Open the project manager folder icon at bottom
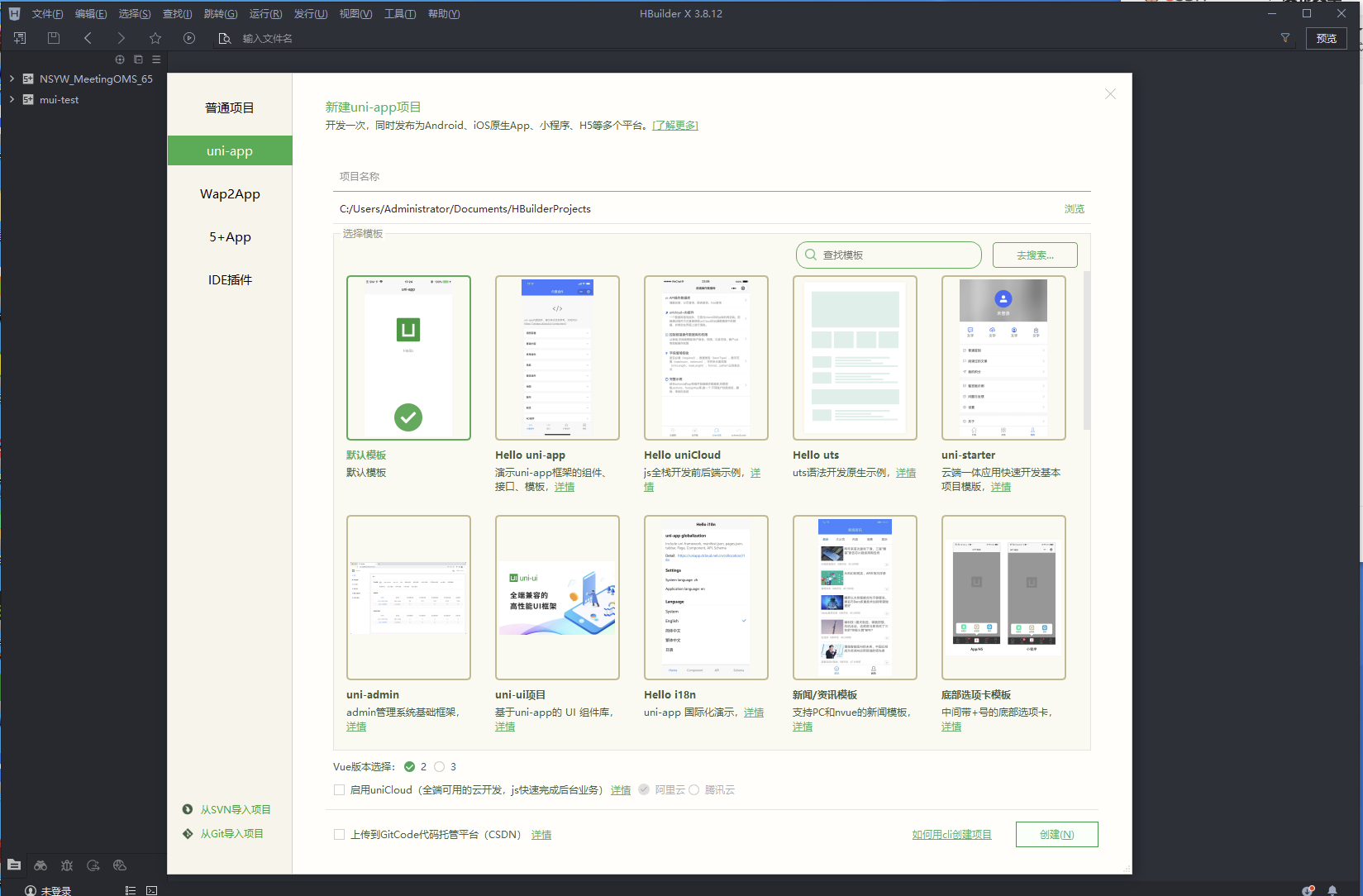This screenshot has width=1363, height=896. (x=14, y=865)
